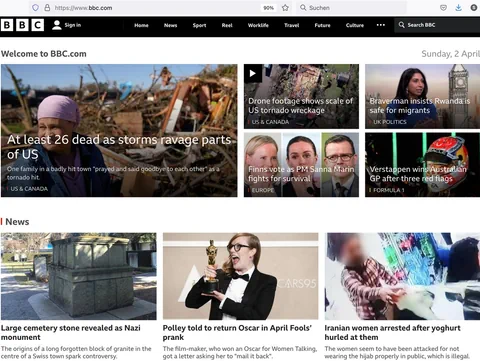Image resolution: width=480 pixels, height=361 pixels.
Task: Click US & CANADA tag on main story
Action: [29, 189]
